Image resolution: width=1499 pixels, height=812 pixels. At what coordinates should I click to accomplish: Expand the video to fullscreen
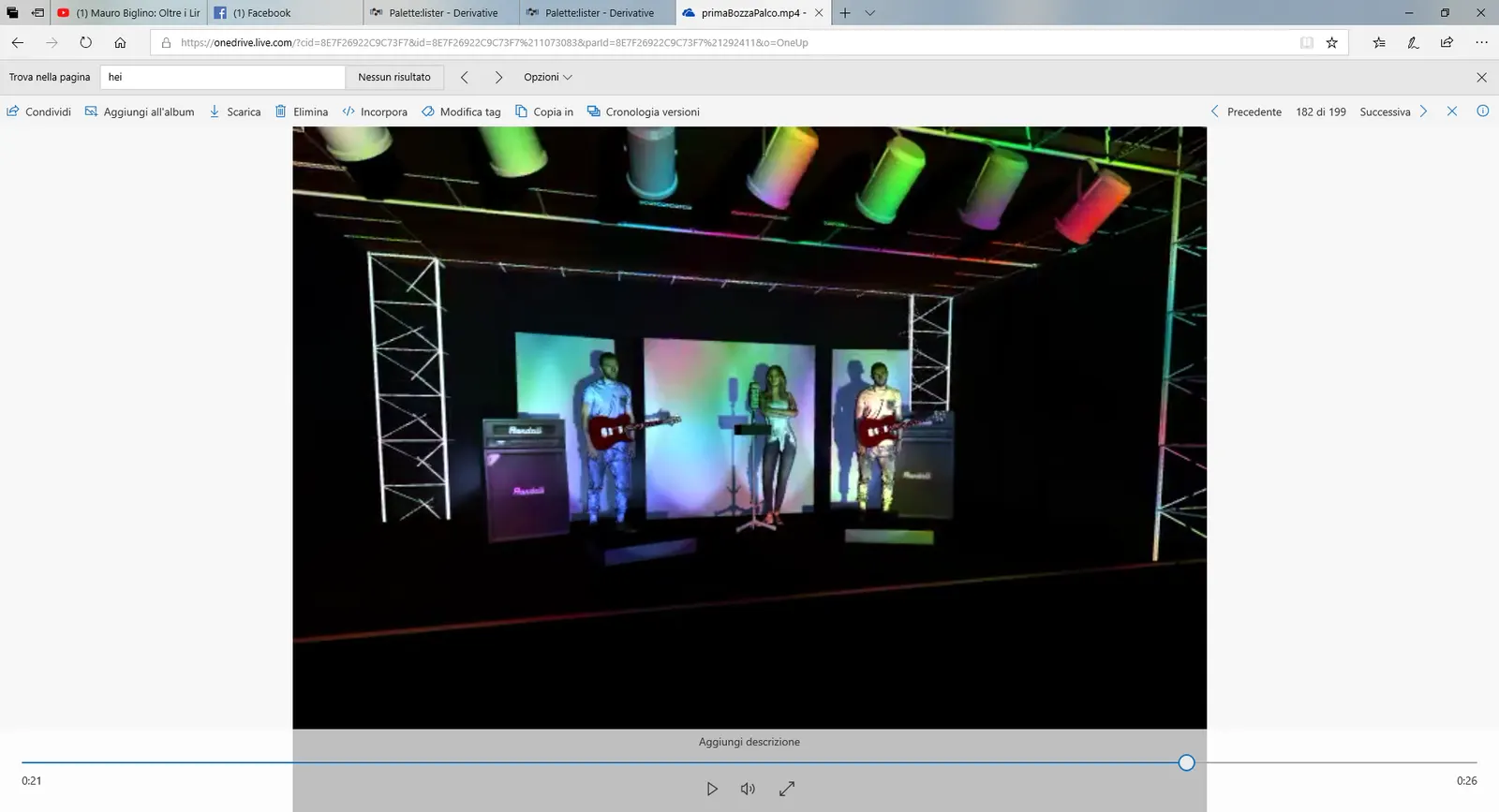[x=787, y=789]
